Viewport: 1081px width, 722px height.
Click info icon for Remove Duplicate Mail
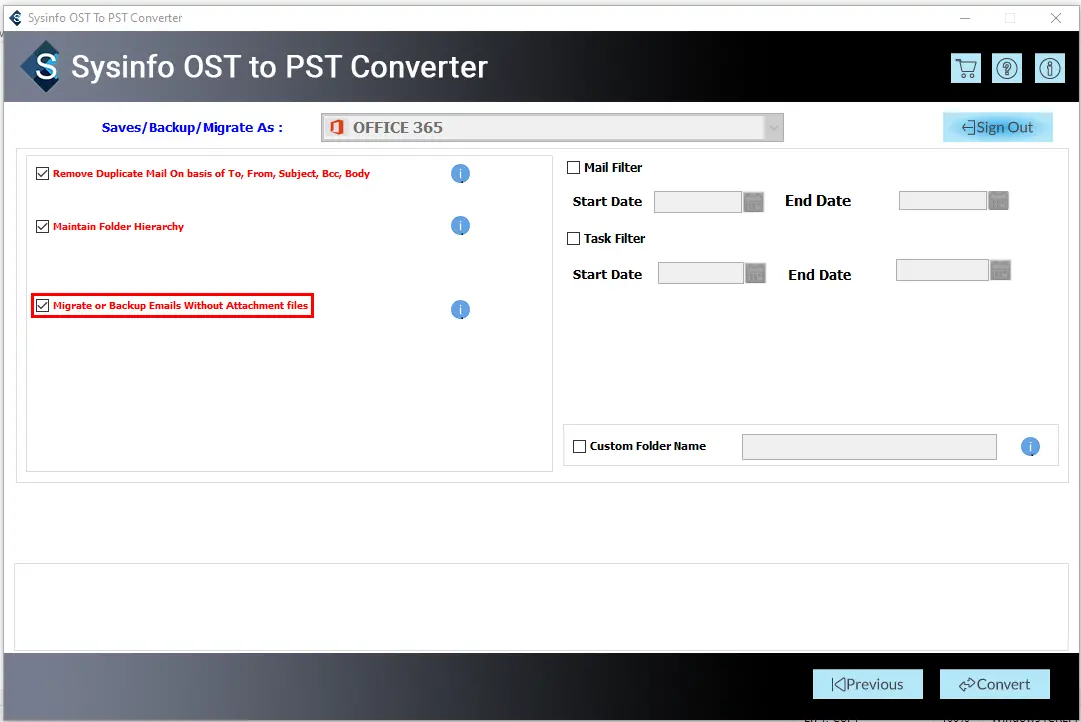point(461,174)
